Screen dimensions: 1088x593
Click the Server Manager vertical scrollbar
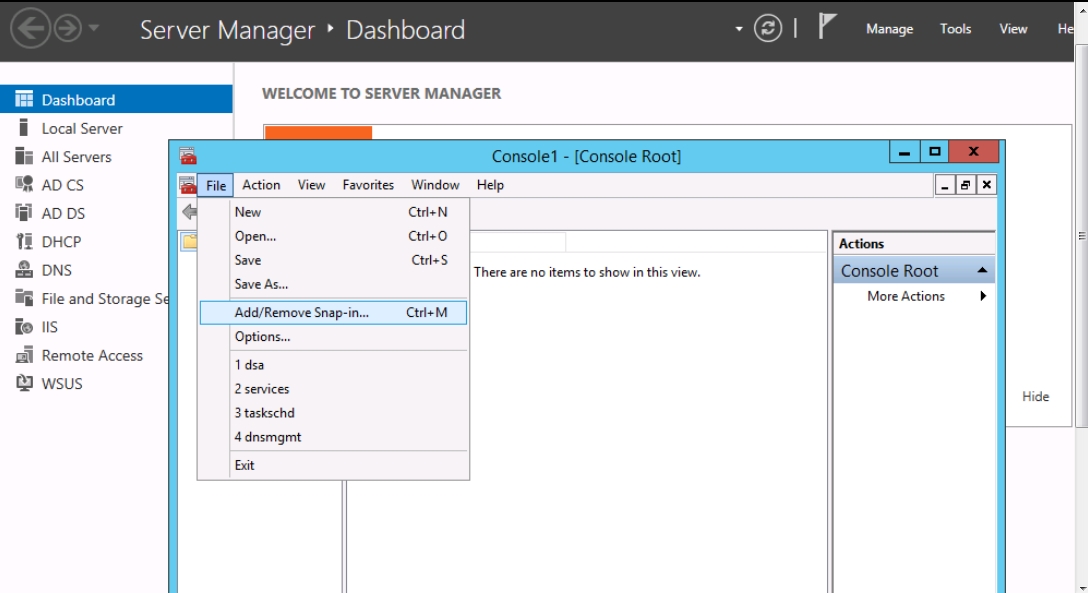pos(1081,236)
